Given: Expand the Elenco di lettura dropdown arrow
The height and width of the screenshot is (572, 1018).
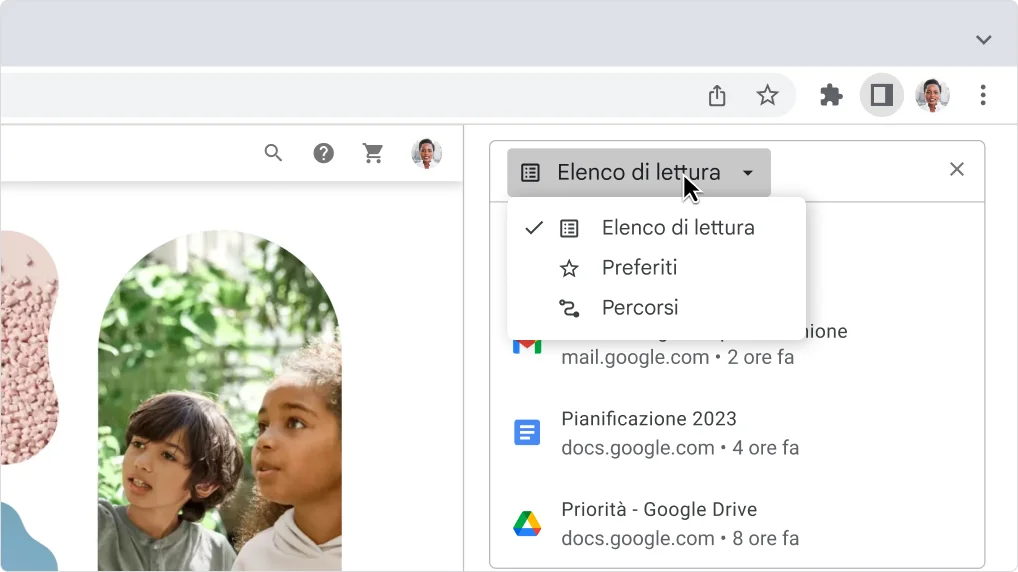Looking at the screenshot, I should point(748,173).
